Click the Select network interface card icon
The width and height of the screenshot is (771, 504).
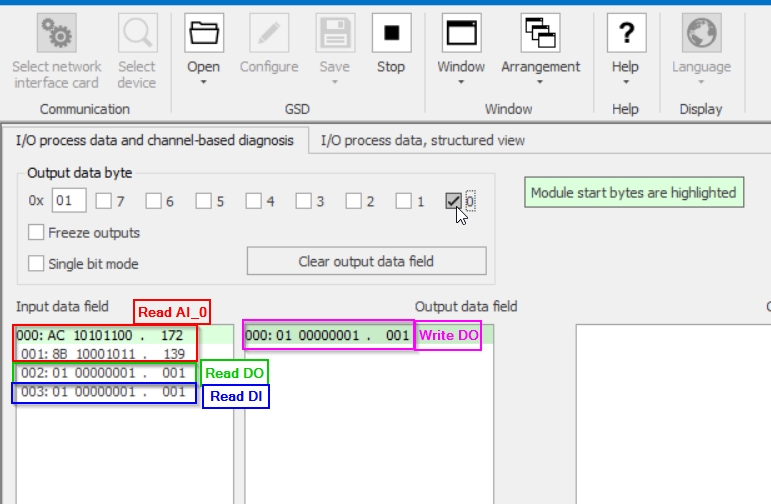click(x=57, y=33)
